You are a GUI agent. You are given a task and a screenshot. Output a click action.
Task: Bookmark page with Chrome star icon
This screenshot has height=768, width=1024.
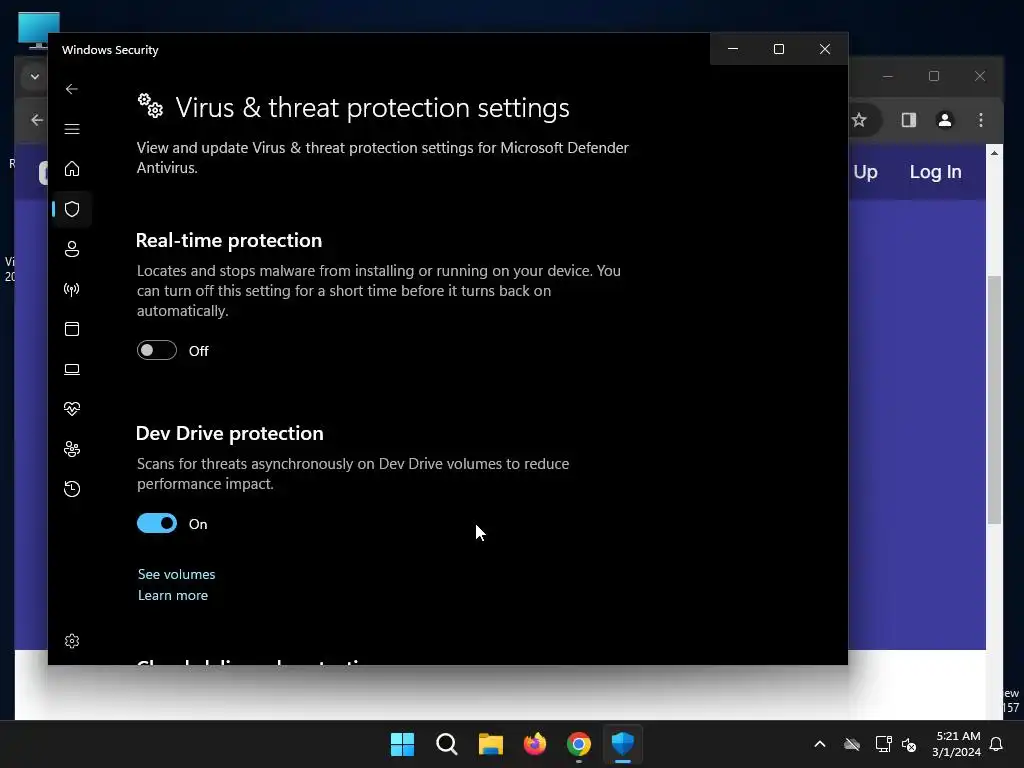pyautogui.click(x=859, y=120)
